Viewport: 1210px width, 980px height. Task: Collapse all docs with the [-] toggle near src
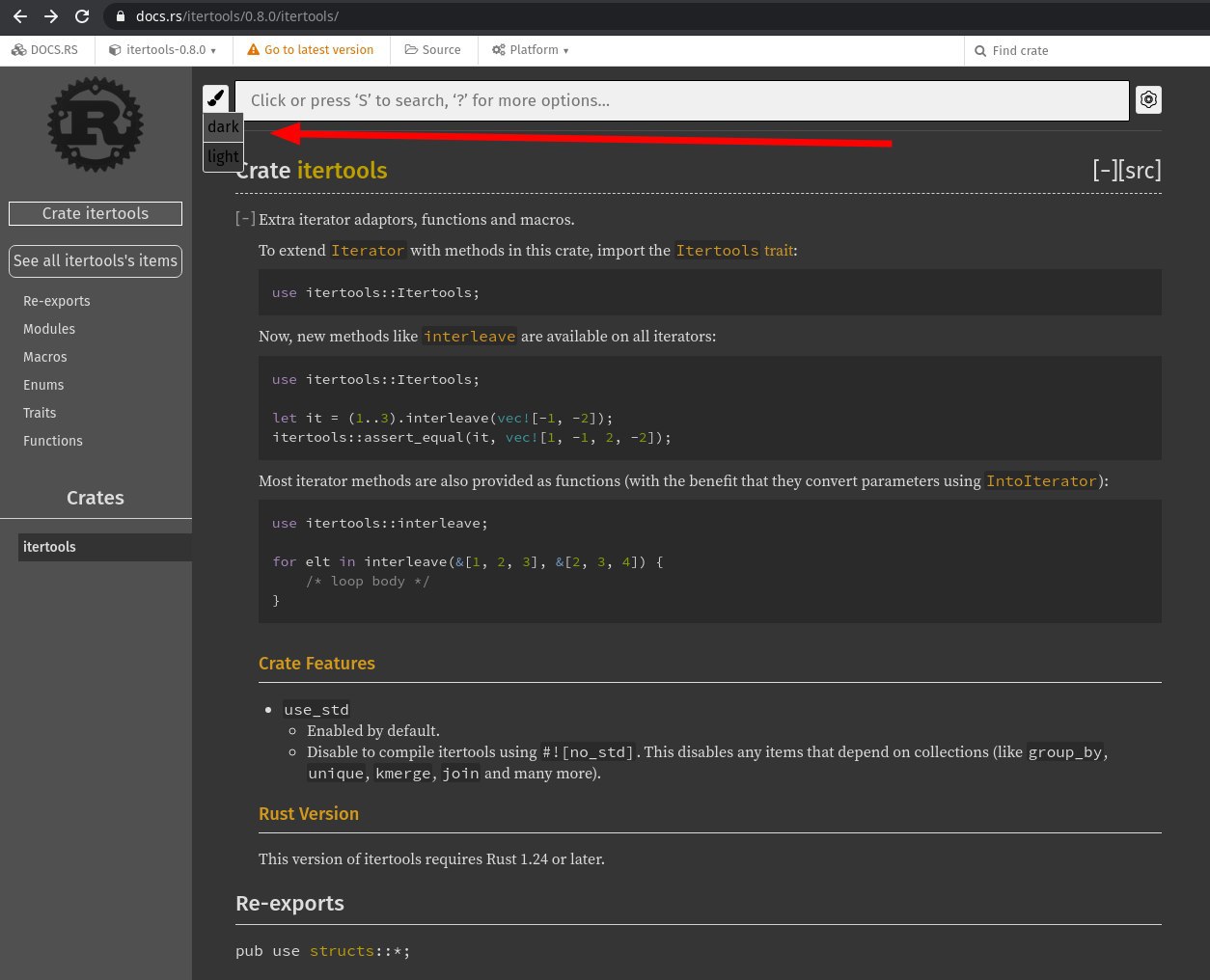click(x=1105, y=171)
